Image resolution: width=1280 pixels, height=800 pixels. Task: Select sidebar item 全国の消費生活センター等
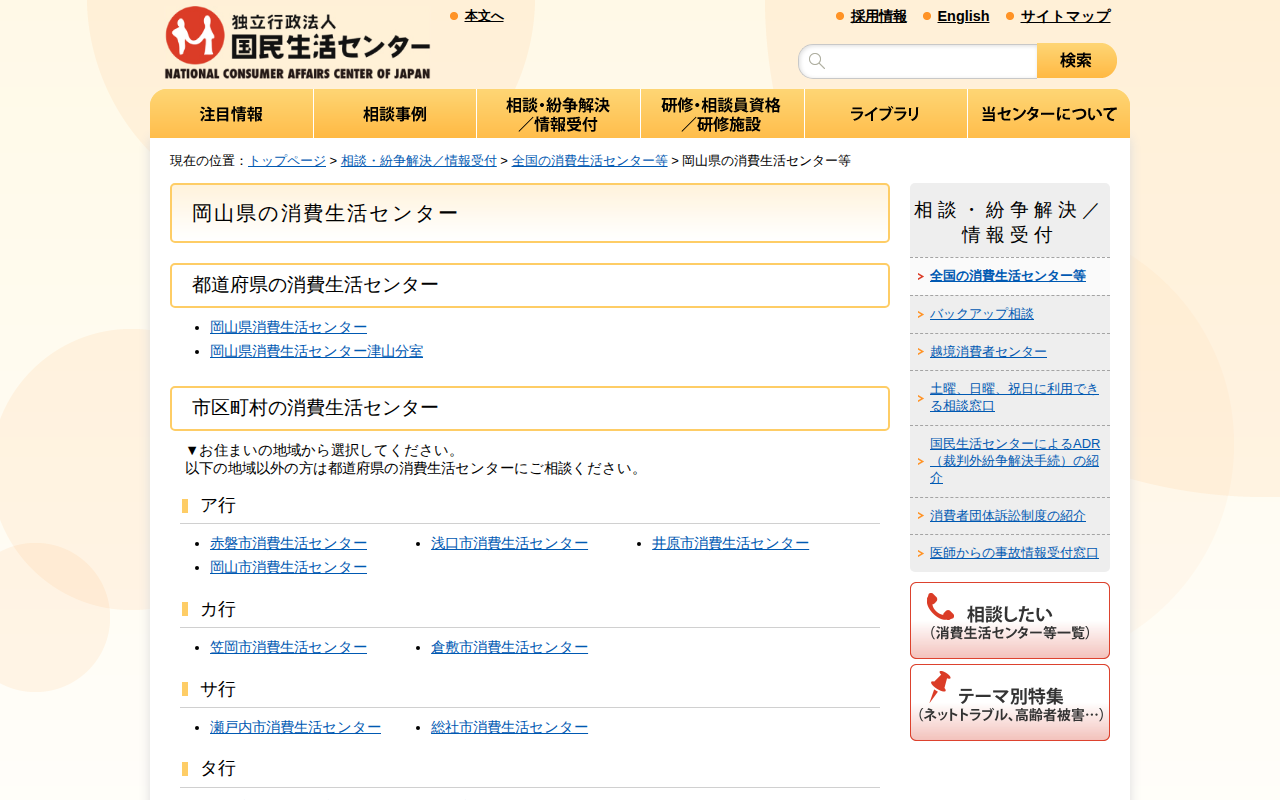[1008, 276]
